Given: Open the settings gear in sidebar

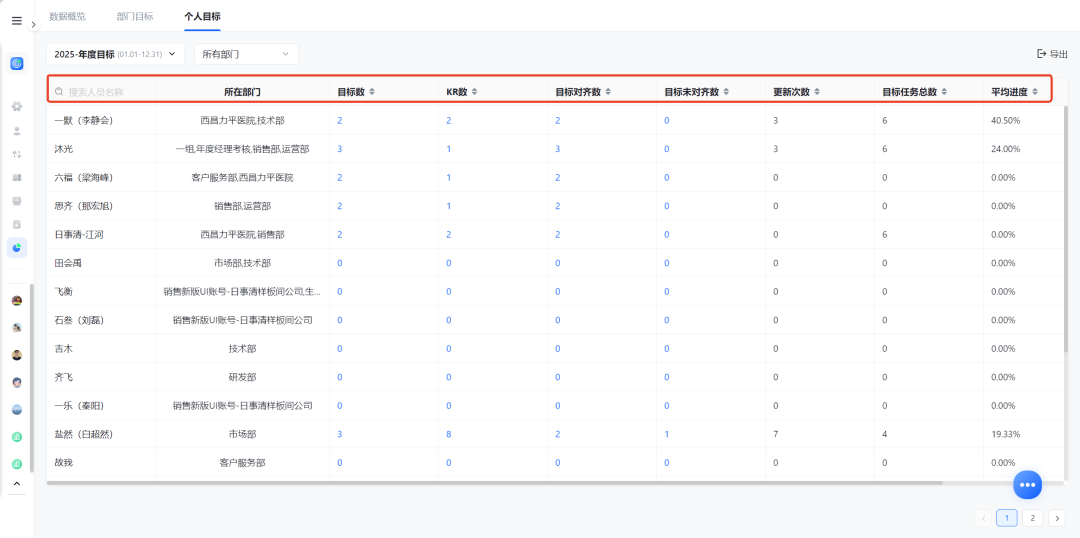Looking at the screenshot, I should click(17, 107).
